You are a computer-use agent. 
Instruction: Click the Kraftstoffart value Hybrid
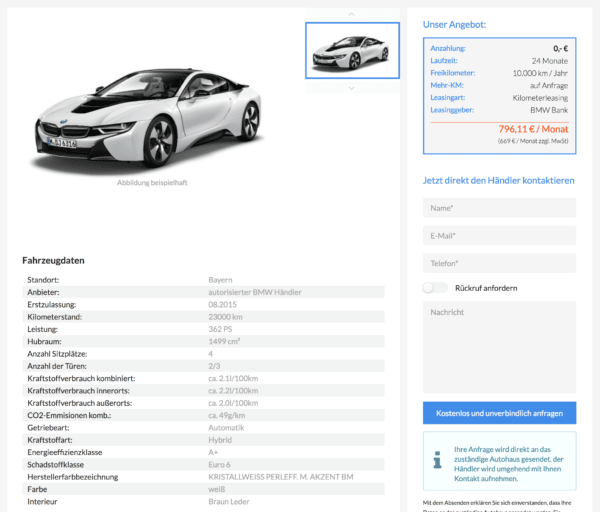pos(220,440)
